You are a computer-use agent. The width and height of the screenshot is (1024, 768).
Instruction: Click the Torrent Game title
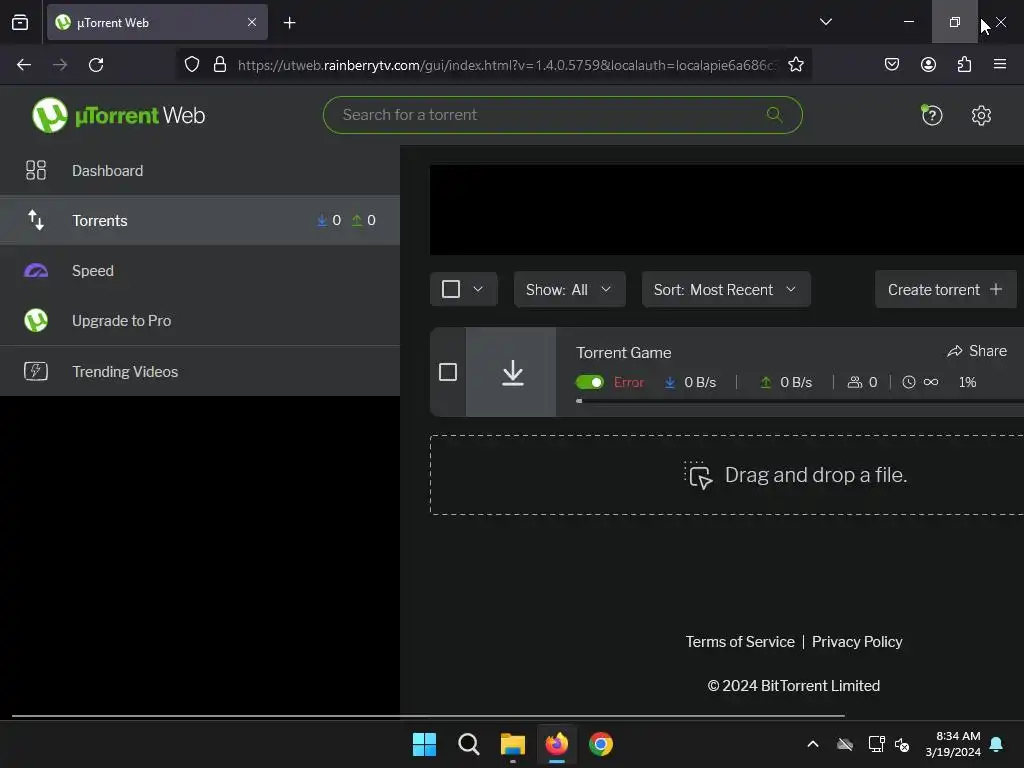pyautogui.click(x=624, y=353)
